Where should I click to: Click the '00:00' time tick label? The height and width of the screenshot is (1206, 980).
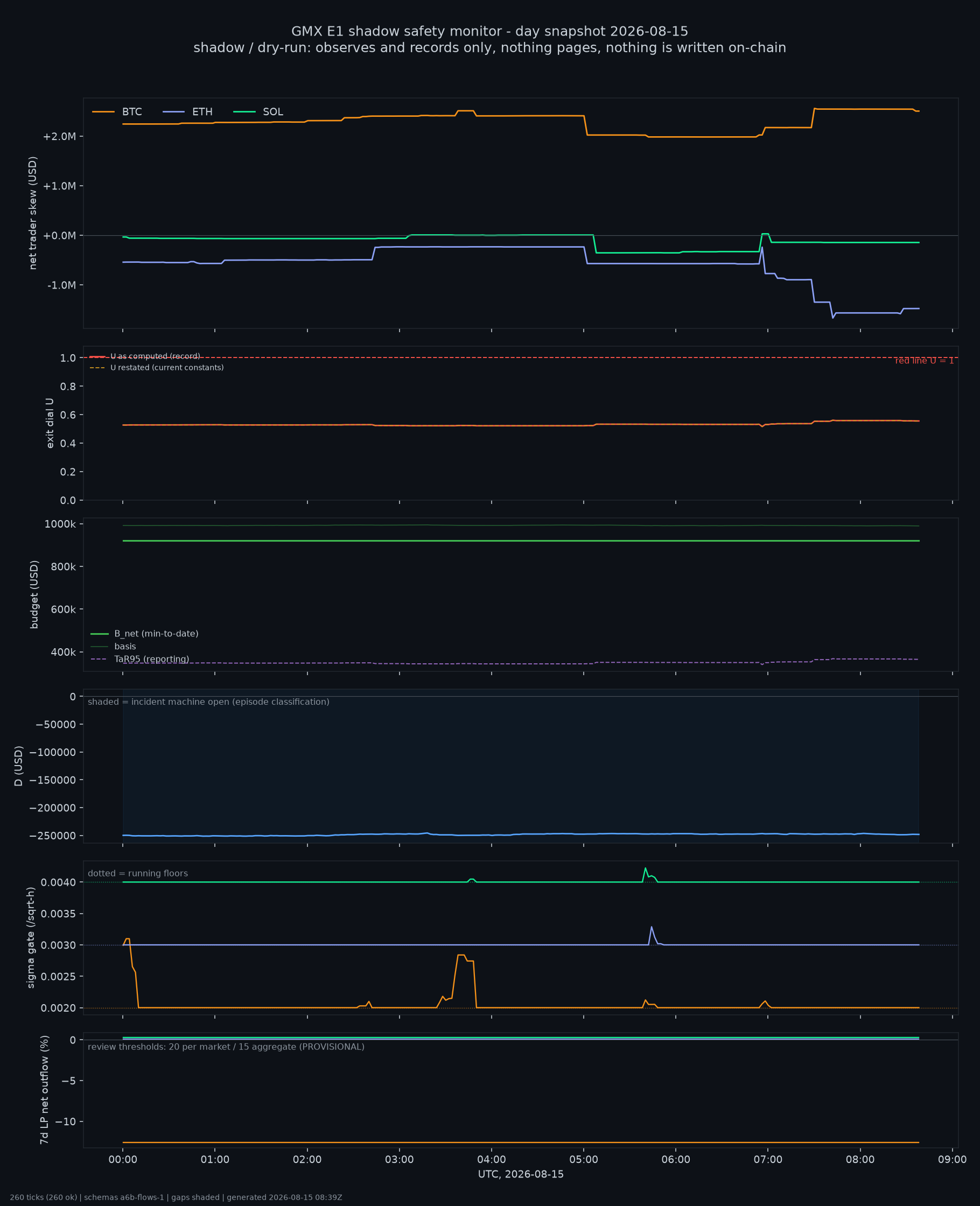pos(123,1160)
